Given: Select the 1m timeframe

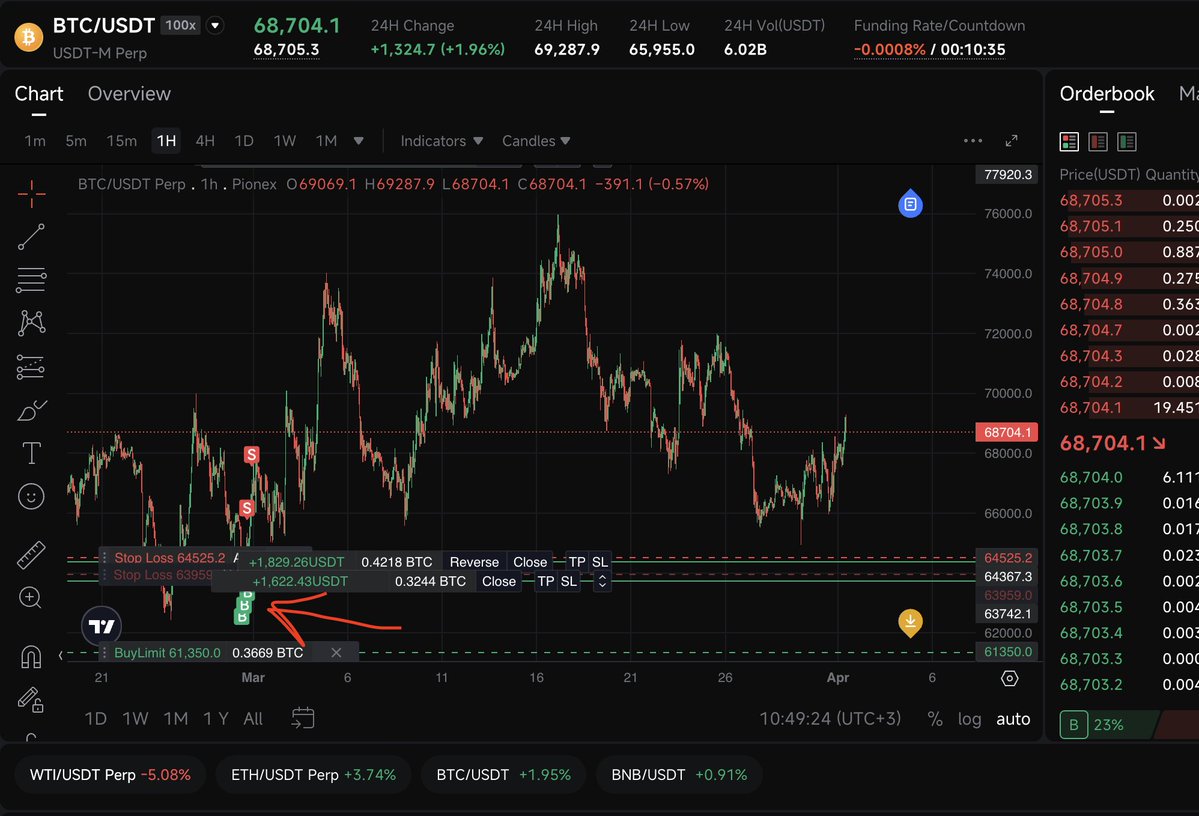Looking at the screenshot, I should coord(35,141).
